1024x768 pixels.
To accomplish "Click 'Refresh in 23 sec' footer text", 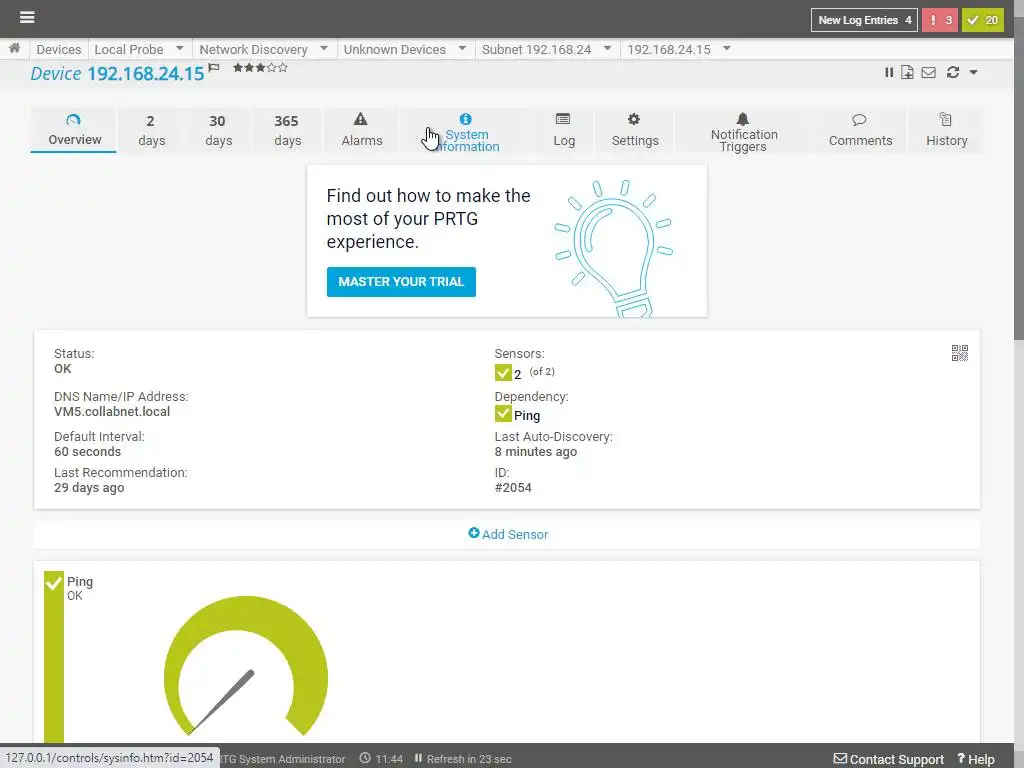I will point(469,759).
